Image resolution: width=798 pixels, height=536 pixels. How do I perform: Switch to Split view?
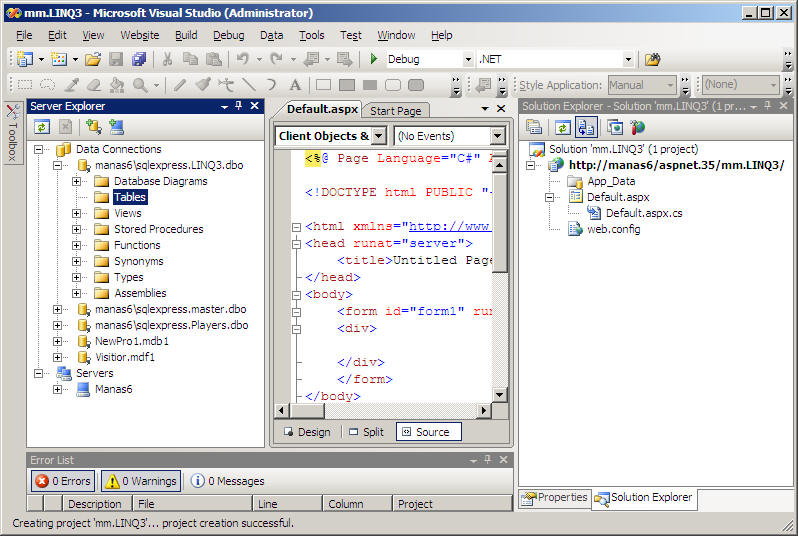(x=366, y=432)
